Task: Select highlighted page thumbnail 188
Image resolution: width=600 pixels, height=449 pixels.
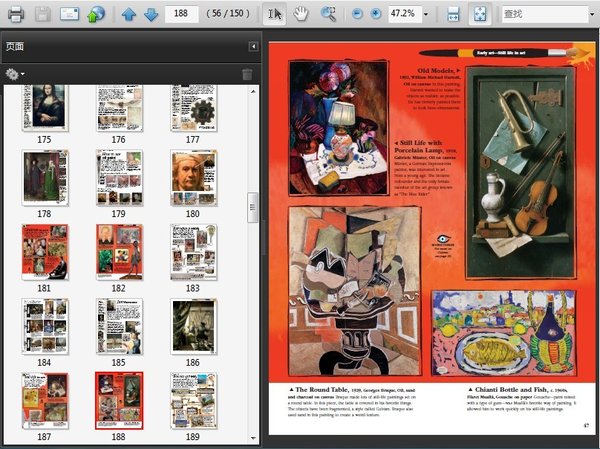Action: coord(119,401)
